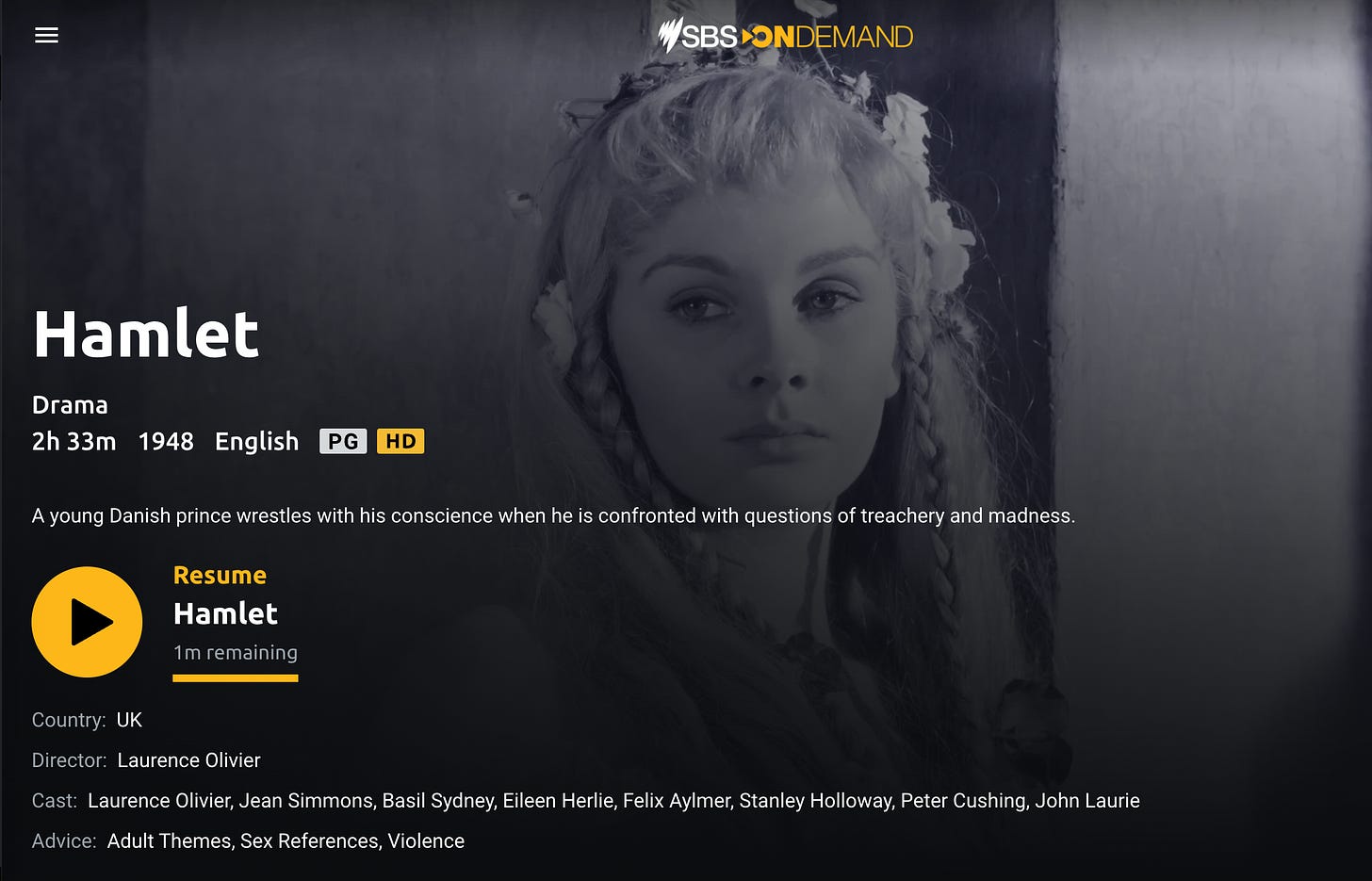The height and width of the screenshot is (881, 1372).
Task: Open the Drama genre link
Action: click(70, 405)
